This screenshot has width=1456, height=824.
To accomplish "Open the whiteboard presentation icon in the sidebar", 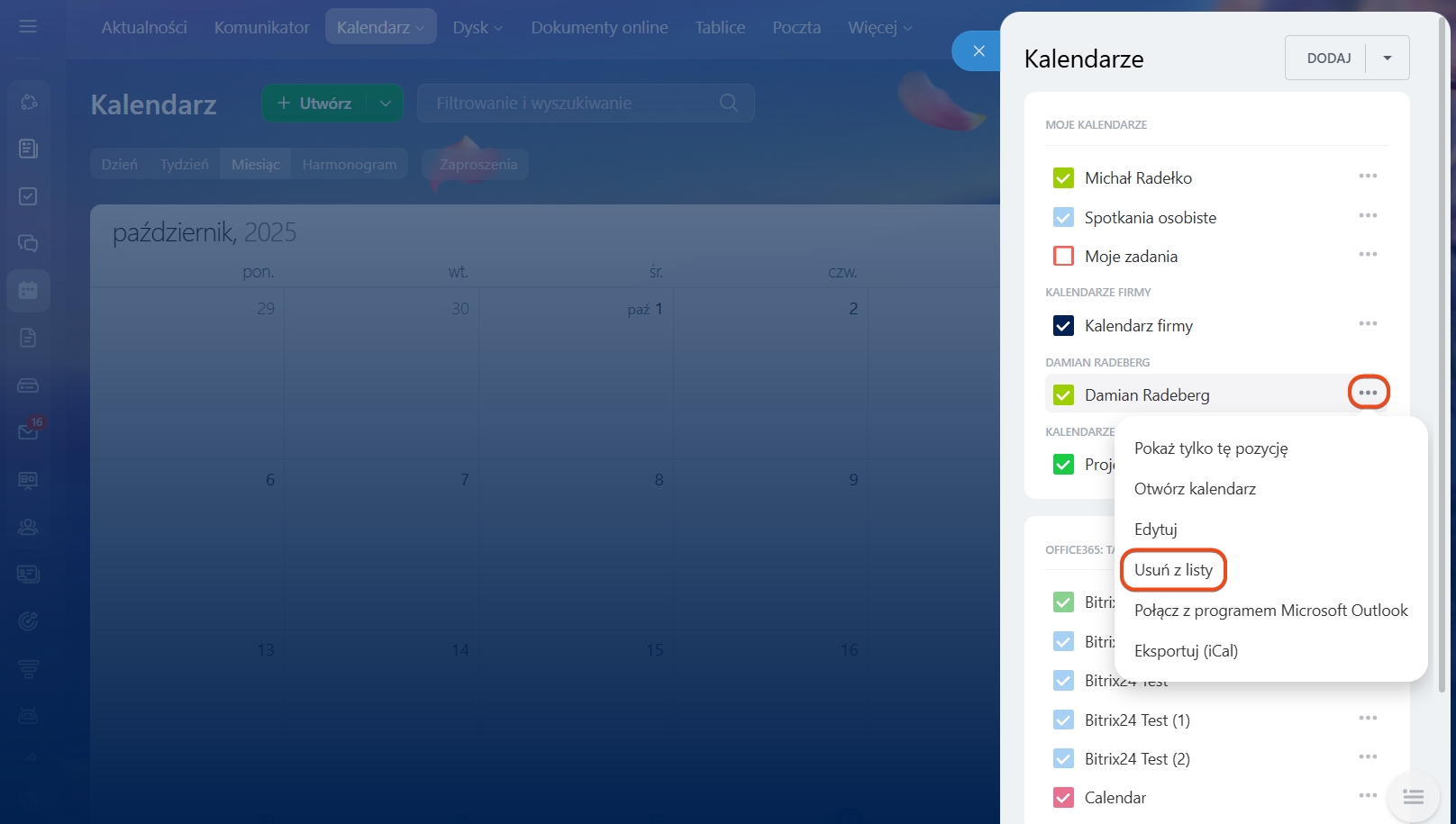I will tap(28, 480).
